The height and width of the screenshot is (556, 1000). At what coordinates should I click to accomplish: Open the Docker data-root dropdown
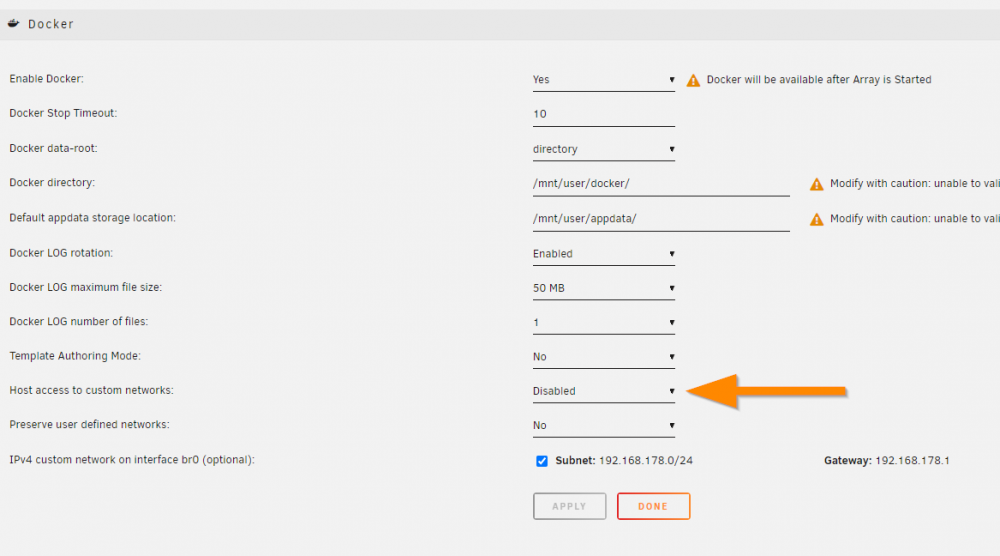pos(603,149)
